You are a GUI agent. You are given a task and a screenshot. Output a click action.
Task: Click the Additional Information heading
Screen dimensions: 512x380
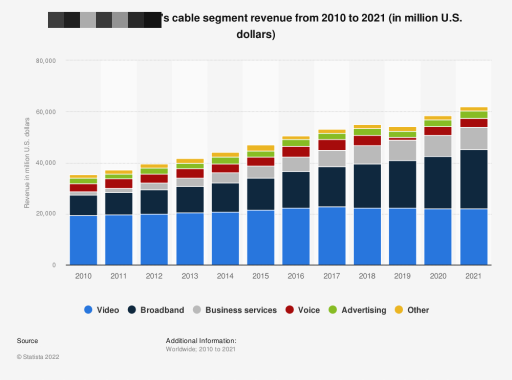click(x=201, y=341)
